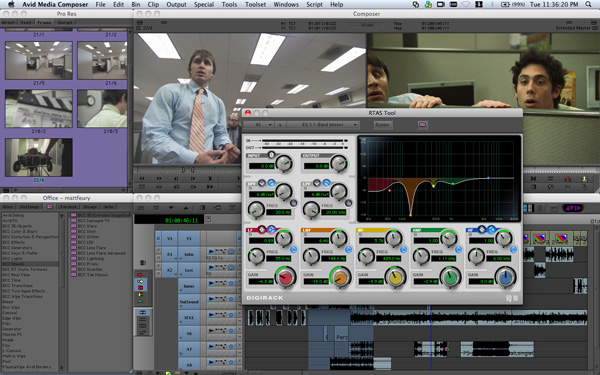This screenshot has height=375, width=600.
Task: Select the BCC Lens Flare Advanced effect
Action: pos(101,253)
